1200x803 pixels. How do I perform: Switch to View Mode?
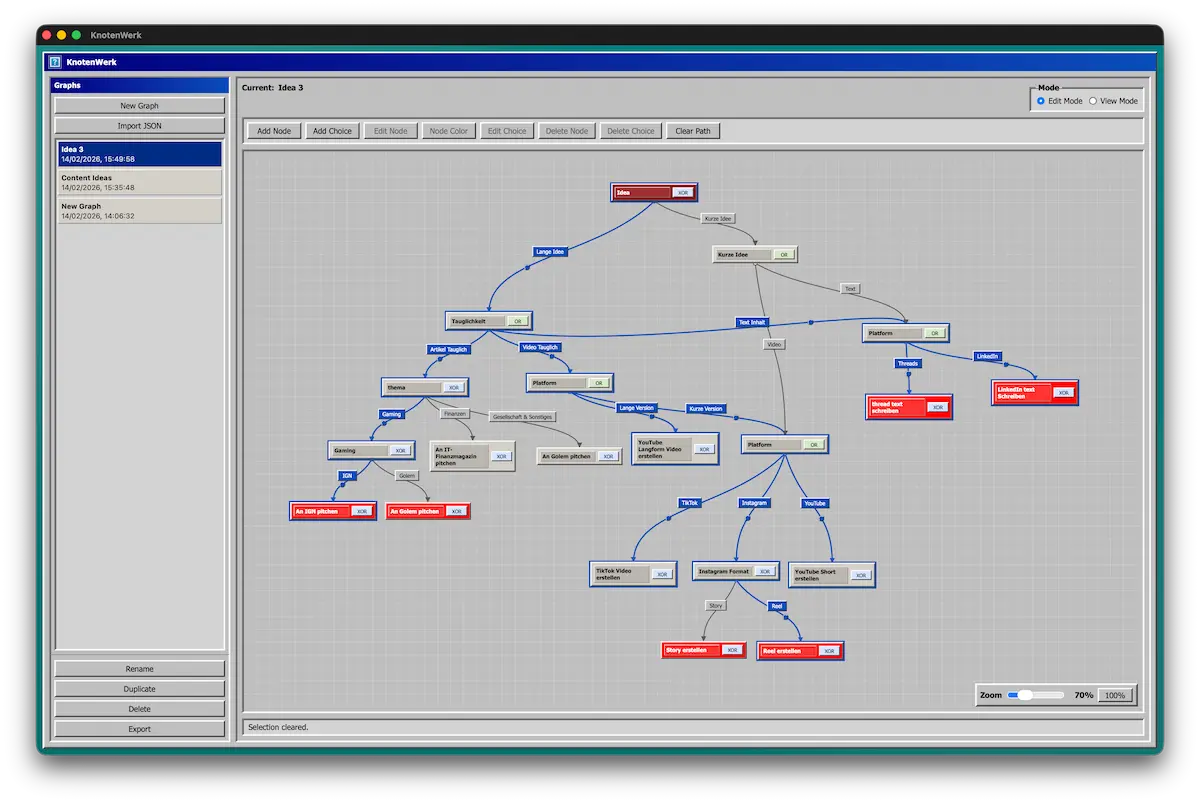click(1093, 100)
